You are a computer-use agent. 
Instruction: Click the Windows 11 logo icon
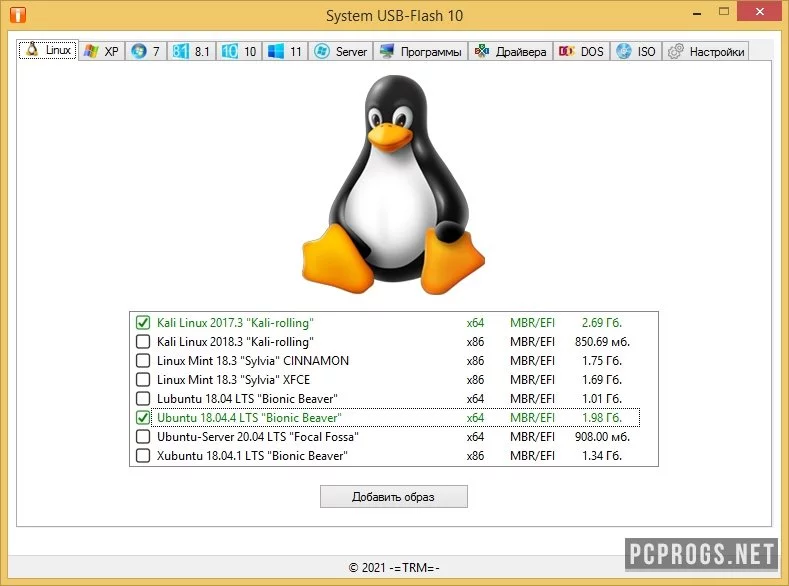pos(275,51)
